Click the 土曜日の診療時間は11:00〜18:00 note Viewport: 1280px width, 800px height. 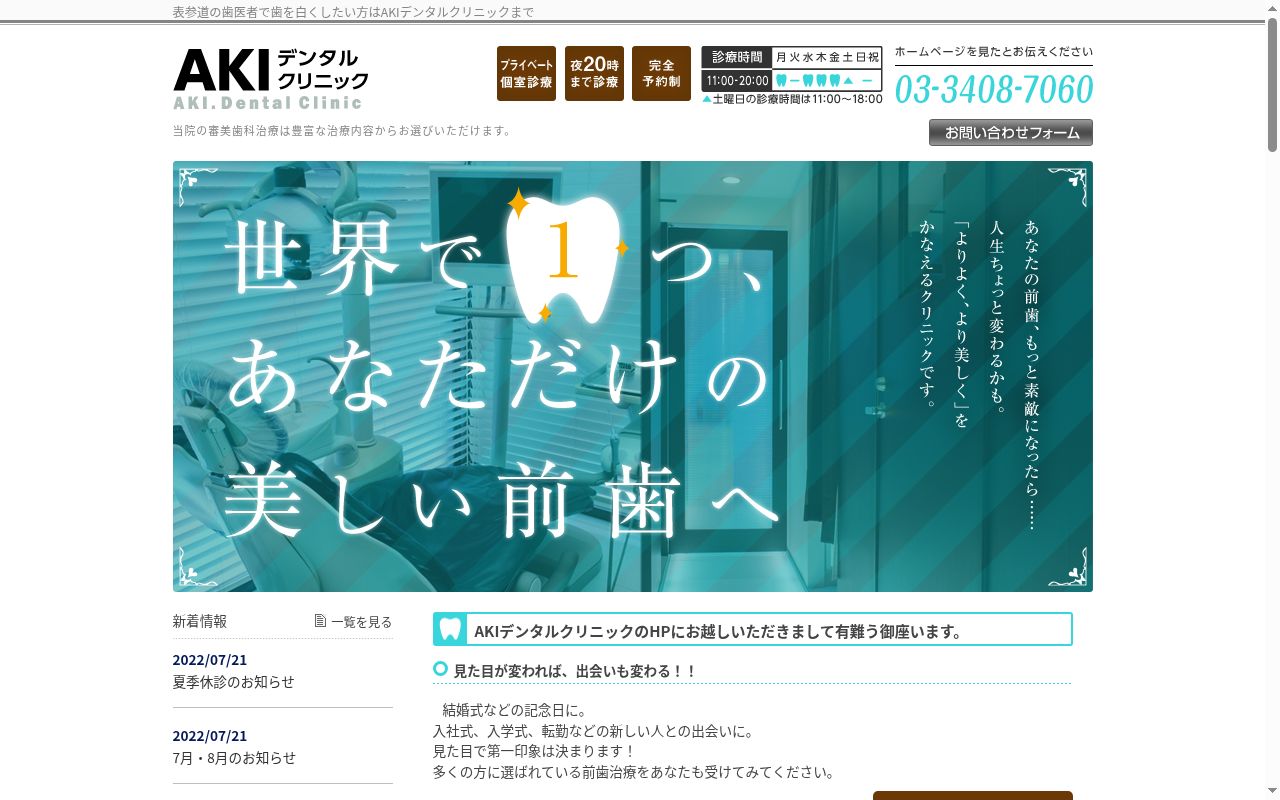pos(792,99)
